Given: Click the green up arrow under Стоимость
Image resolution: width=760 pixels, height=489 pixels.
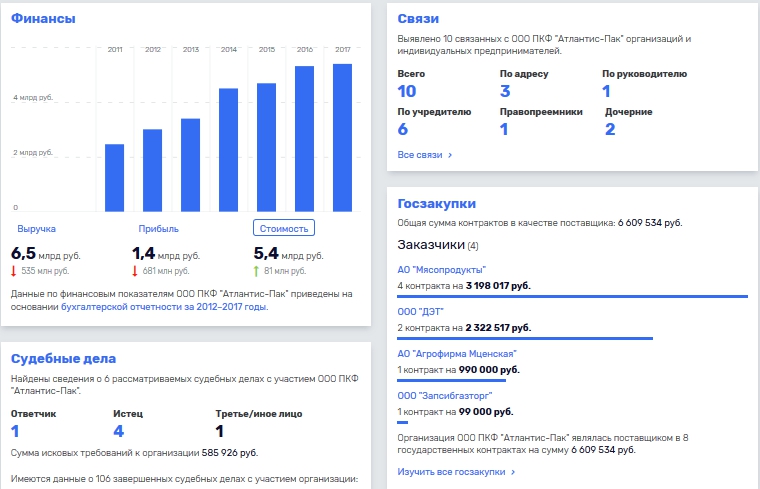Looking at the screenshot, I should coord(256,271).
